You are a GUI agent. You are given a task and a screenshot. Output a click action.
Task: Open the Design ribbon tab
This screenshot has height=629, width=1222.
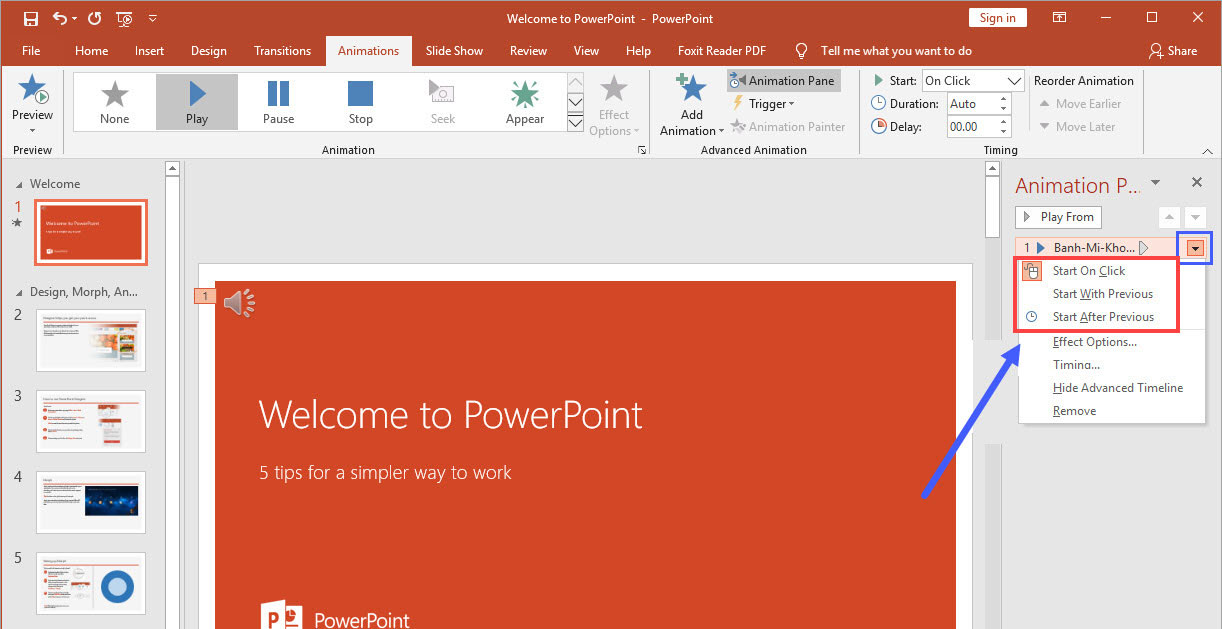[x=208, y=51]
